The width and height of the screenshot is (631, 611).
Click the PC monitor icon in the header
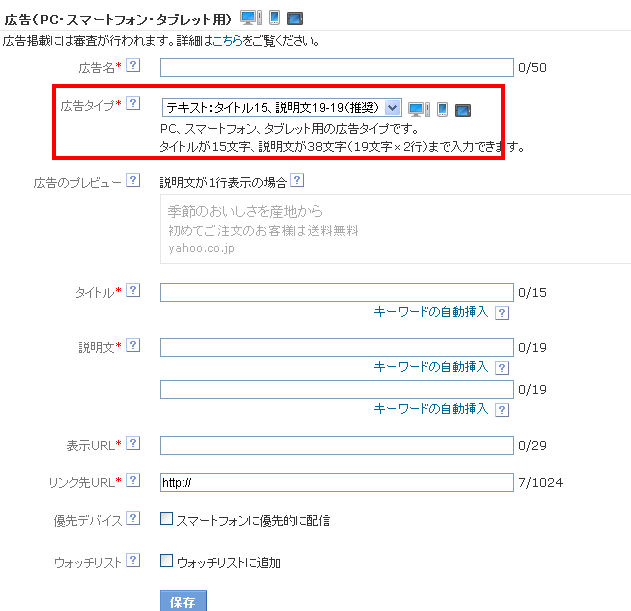(251, 18)
